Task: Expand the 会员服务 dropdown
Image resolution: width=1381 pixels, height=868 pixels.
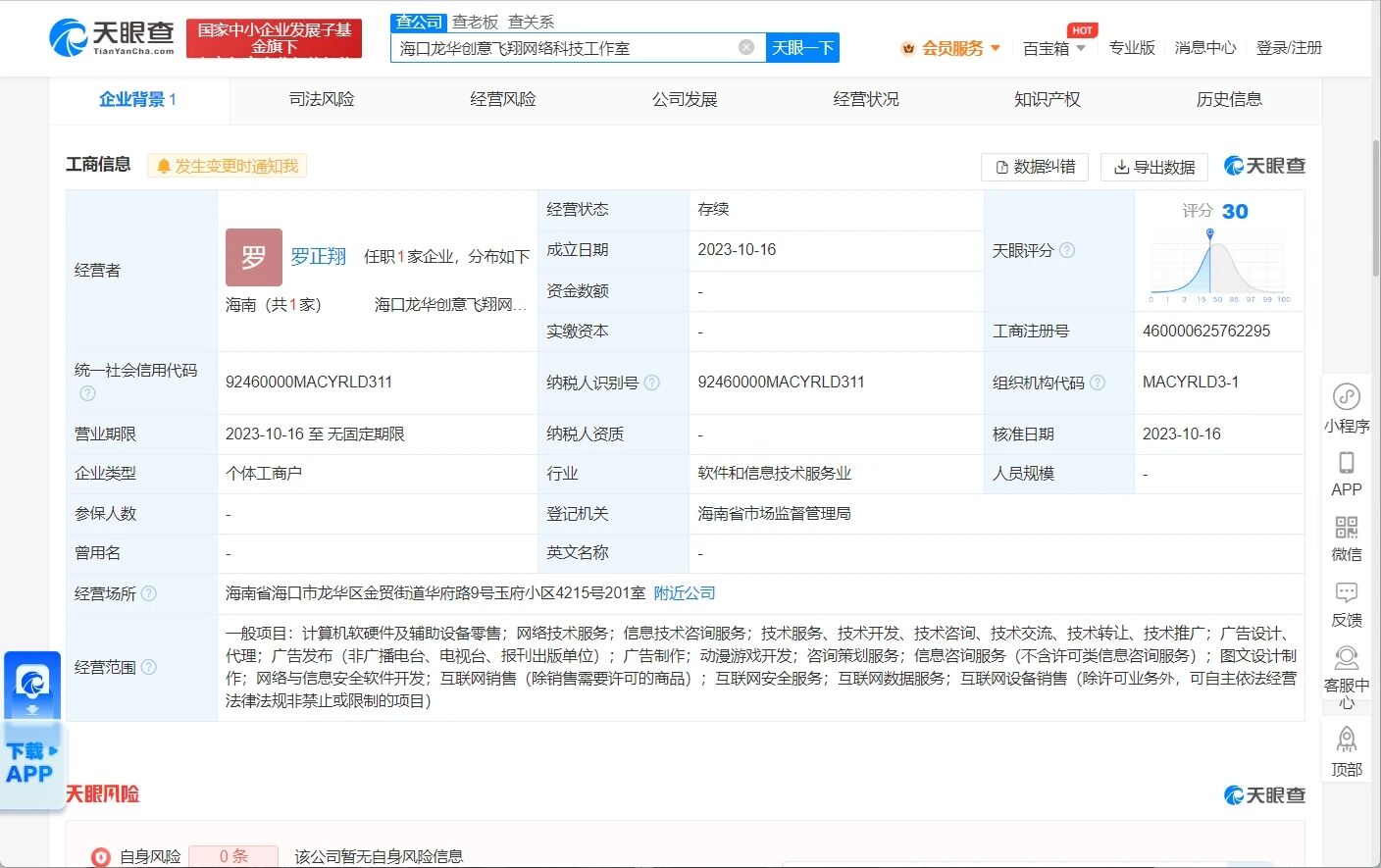Action: point(950,48)
